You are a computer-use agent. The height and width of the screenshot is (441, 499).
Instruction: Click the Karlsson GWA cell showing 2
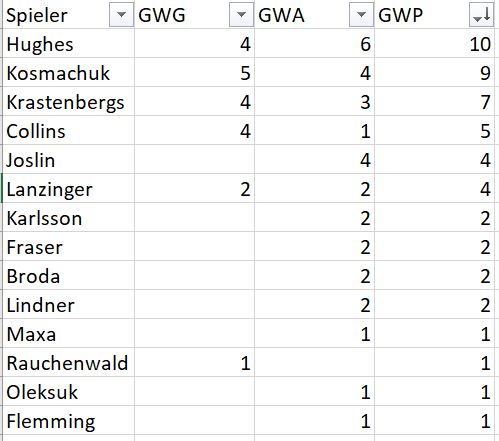[314, 217]
